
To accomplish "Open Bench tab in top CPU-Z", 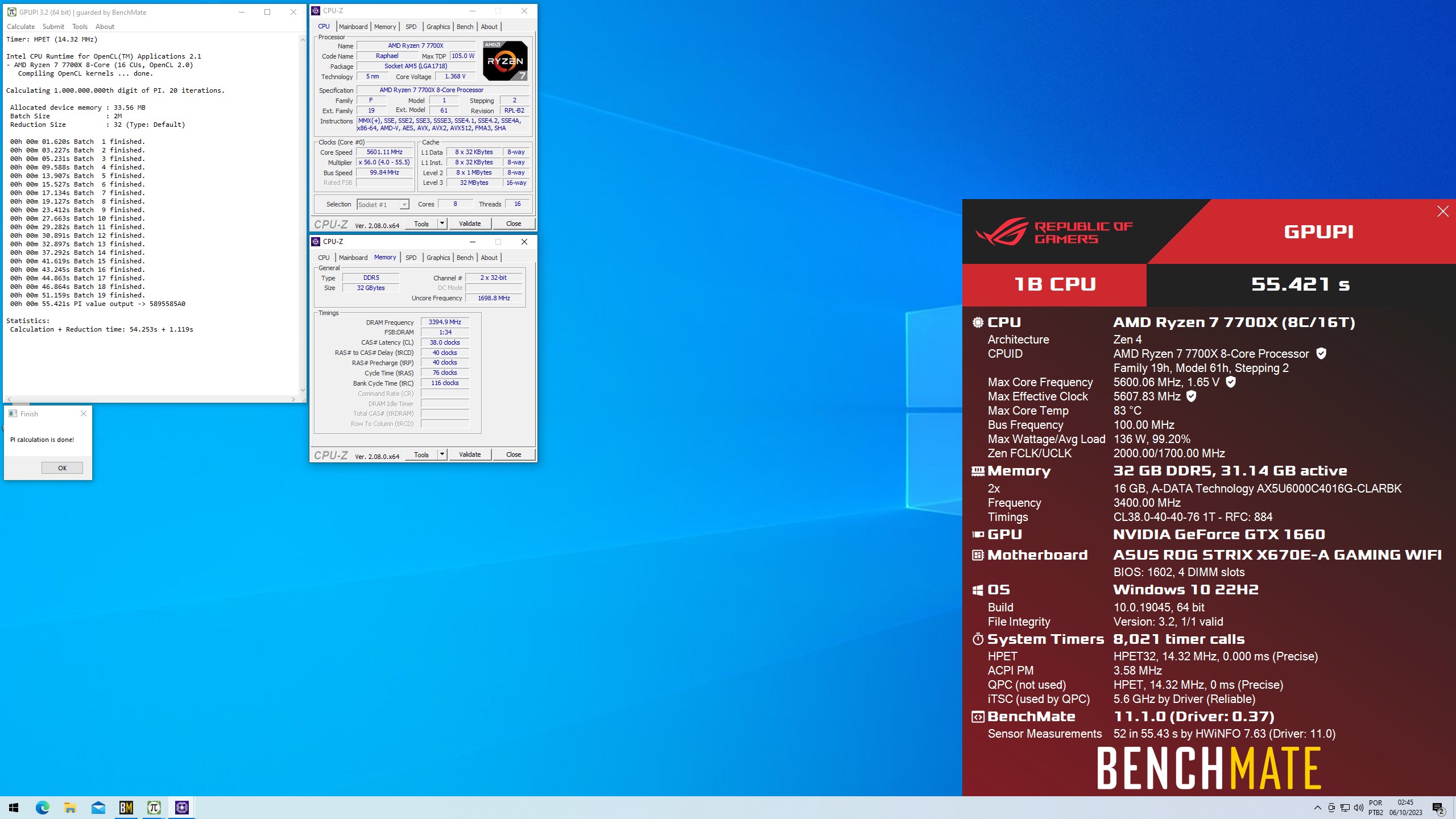I will [x=465, y=27].
